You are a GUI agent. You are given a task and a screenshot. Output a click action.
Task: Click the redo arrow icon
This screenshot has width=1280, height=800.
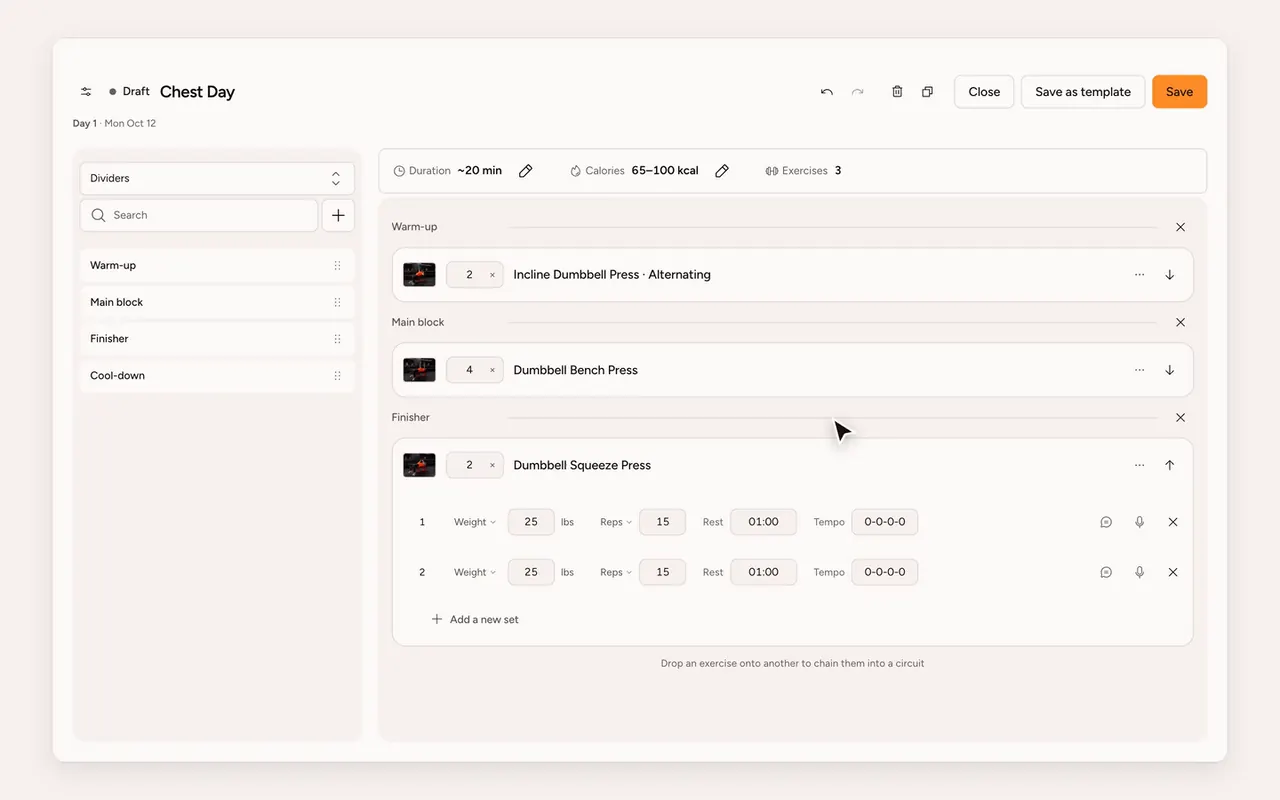pos(857,92)
